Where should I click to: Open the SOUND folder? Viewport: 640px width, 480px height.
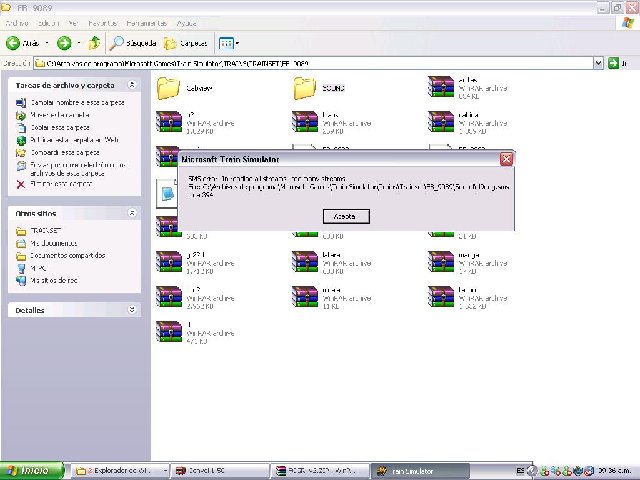[304, 88]
